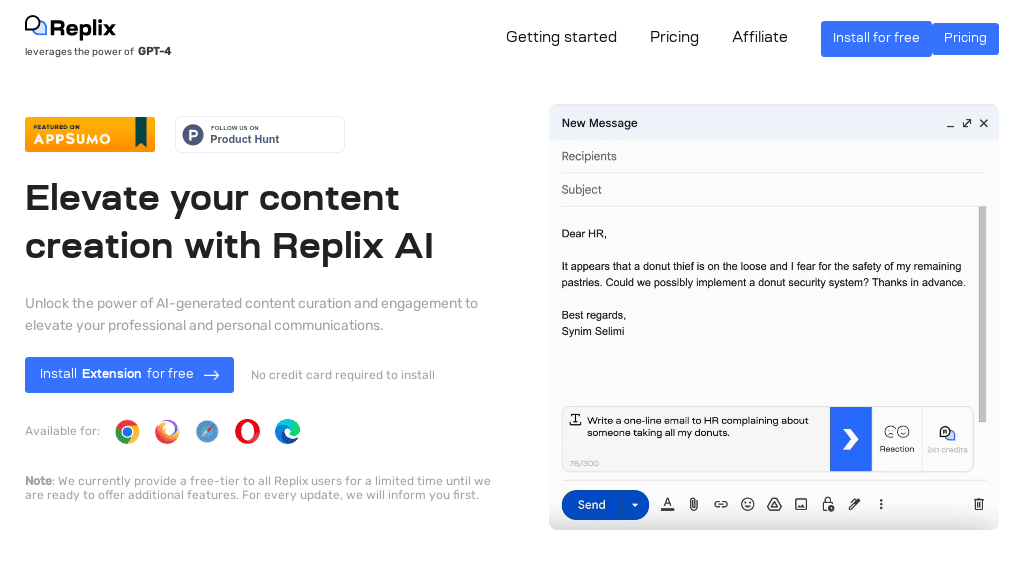Open text formatting options

(x=667, y=504)
